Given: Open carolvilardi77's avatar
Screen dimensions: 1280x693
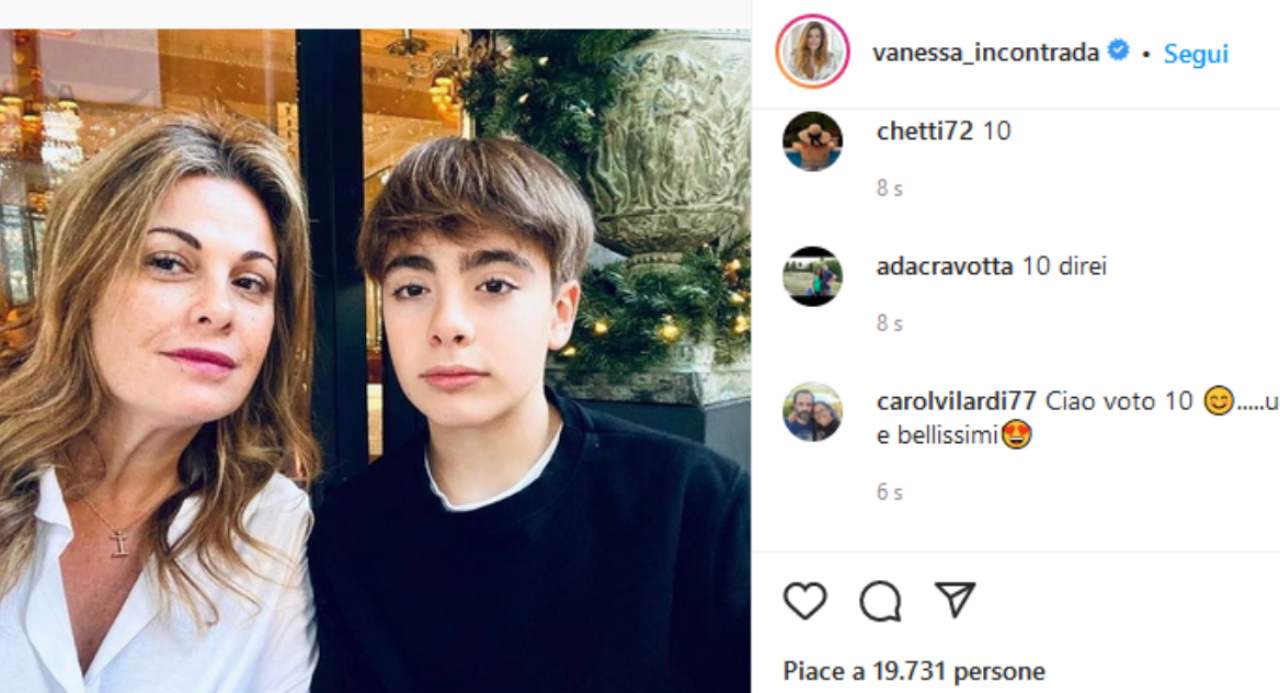Looking at the screenshot, I should pyautogui.click(x=812, y=411).
